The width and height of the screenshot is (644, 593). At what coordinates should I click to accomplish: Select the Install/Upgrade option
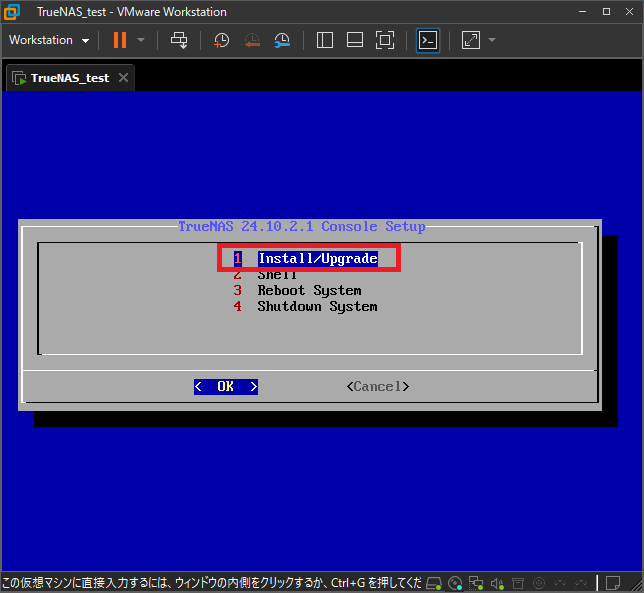(306, 258)
